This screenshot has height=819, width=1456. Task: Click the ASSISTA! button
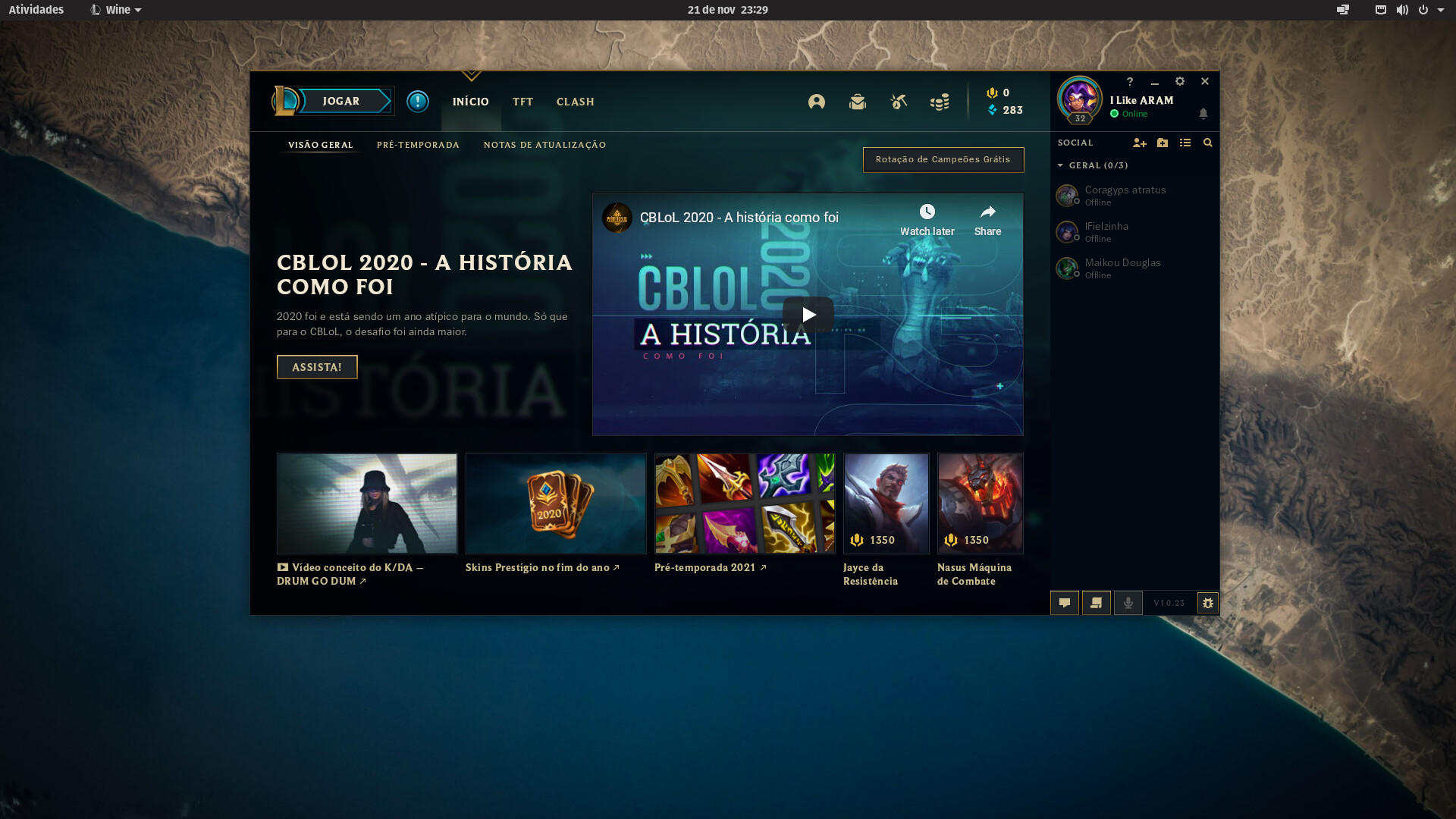(317, 367)
